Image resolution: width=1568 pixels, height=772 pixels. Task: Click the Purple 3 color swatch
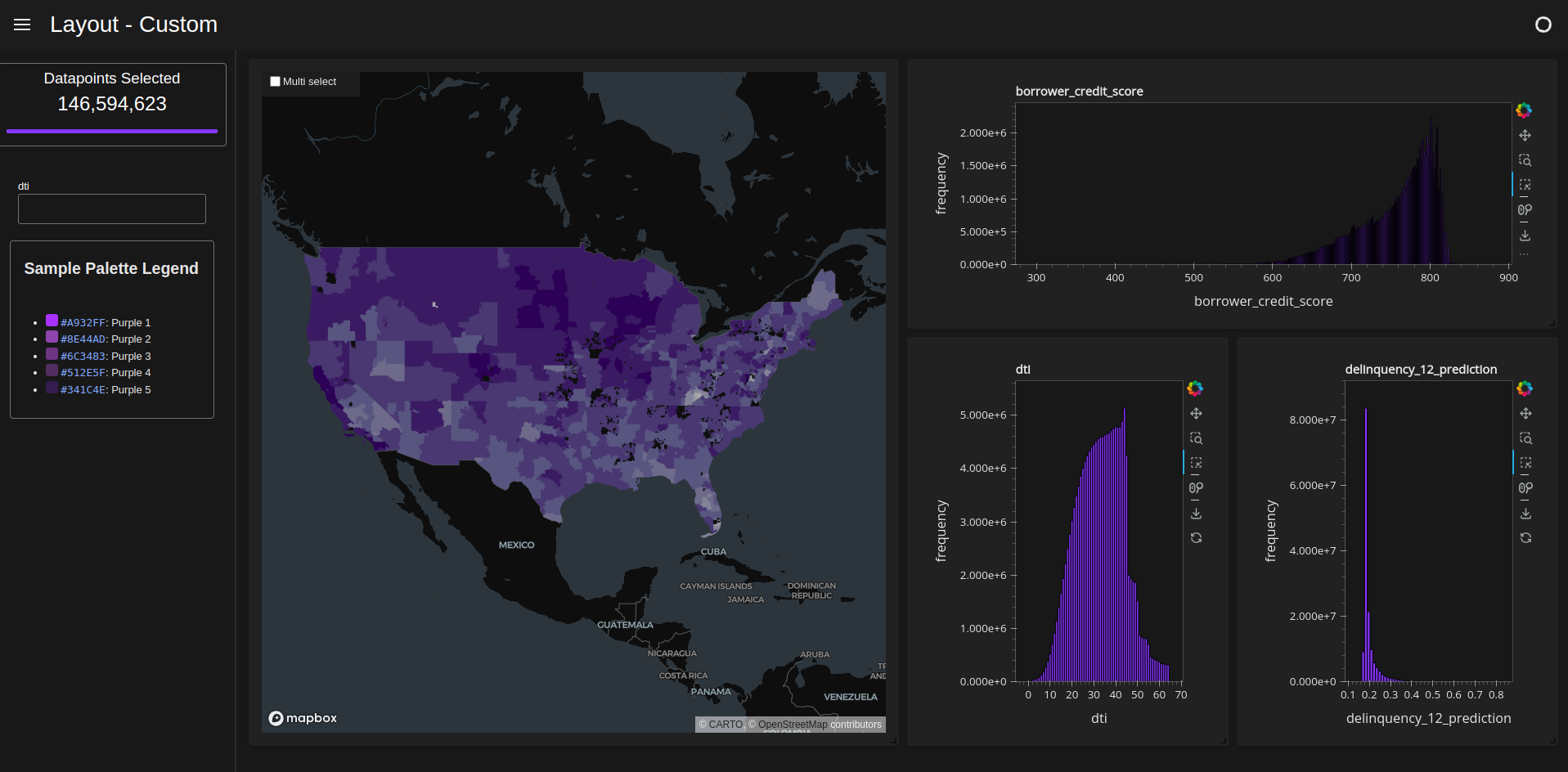(x=52, y=354)
